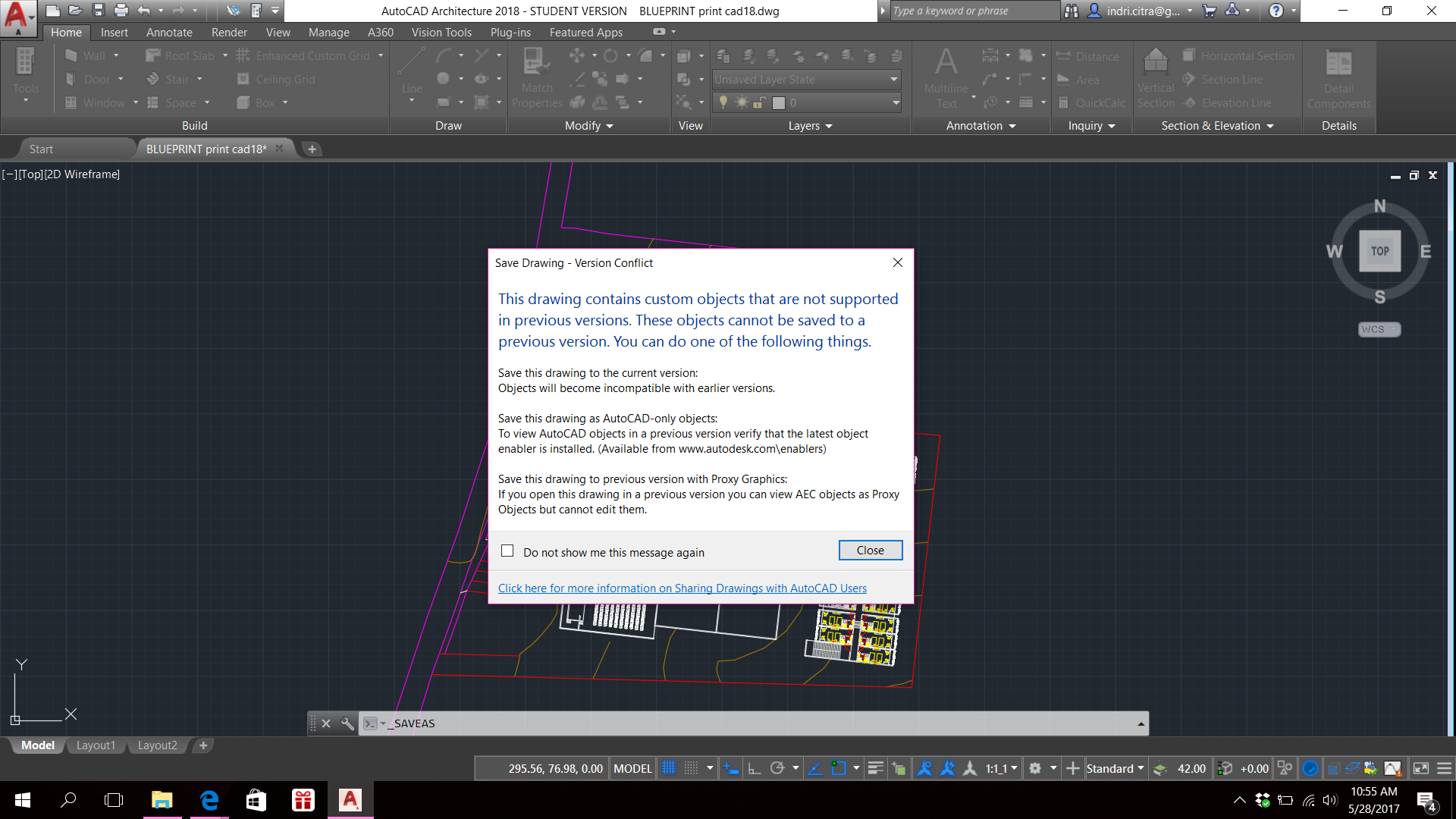Image resolution: width=1456 pixels, height=819 pixels.
Task: Open File Explorer from the taskbar
Action: (x=162, y=799)
